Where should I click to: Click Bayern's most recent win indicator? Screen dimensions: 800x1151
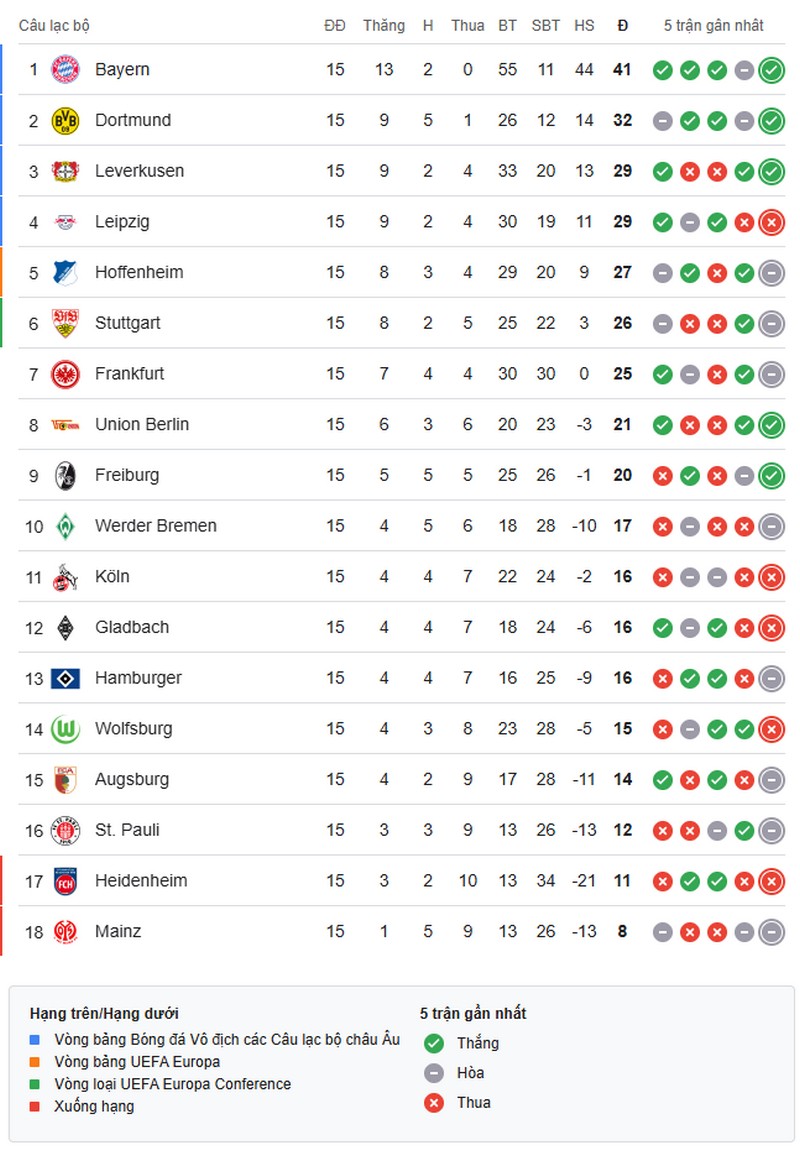tap(771, 70)
